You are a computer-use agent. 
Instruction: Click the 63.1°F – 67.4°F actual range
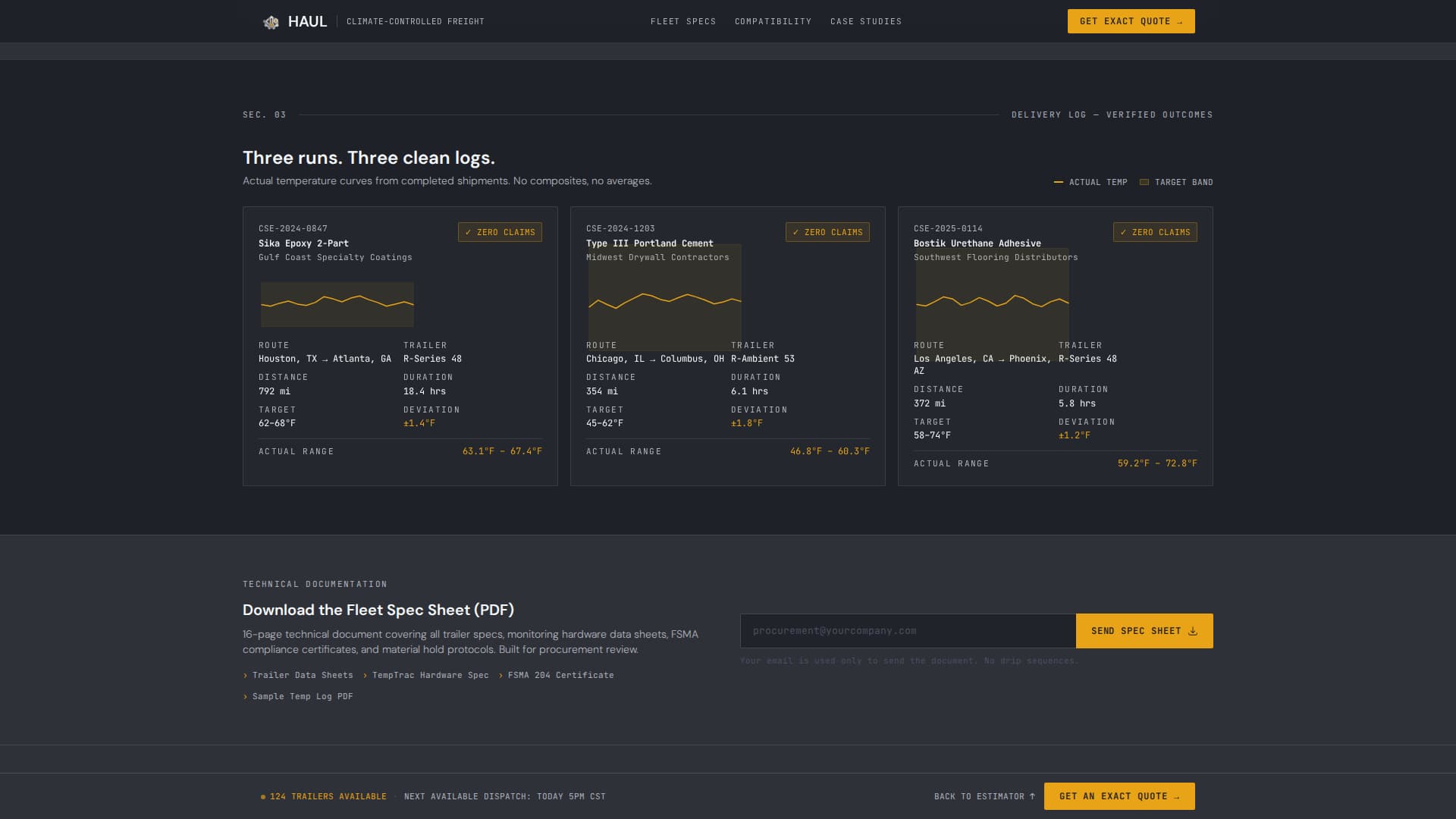(502, 451)
